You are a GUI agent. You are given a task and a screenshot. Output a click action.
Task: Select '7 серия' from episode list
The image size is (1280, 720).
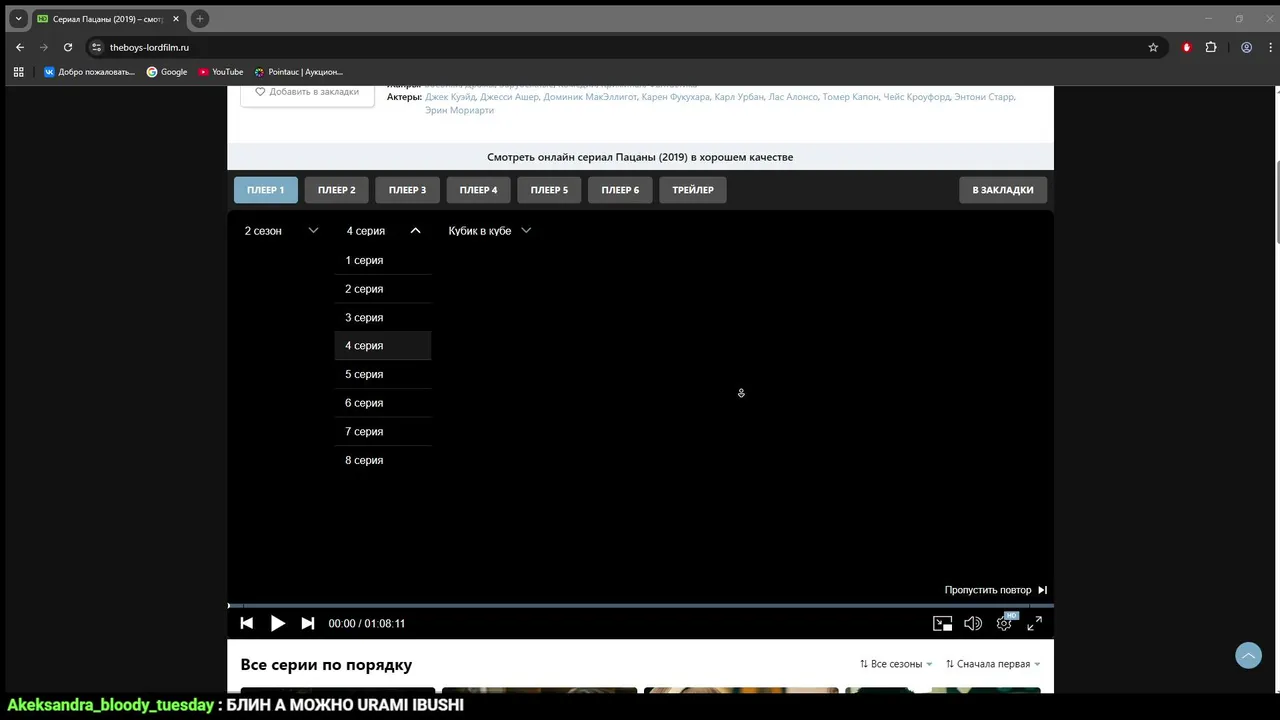tap(383, 432)
